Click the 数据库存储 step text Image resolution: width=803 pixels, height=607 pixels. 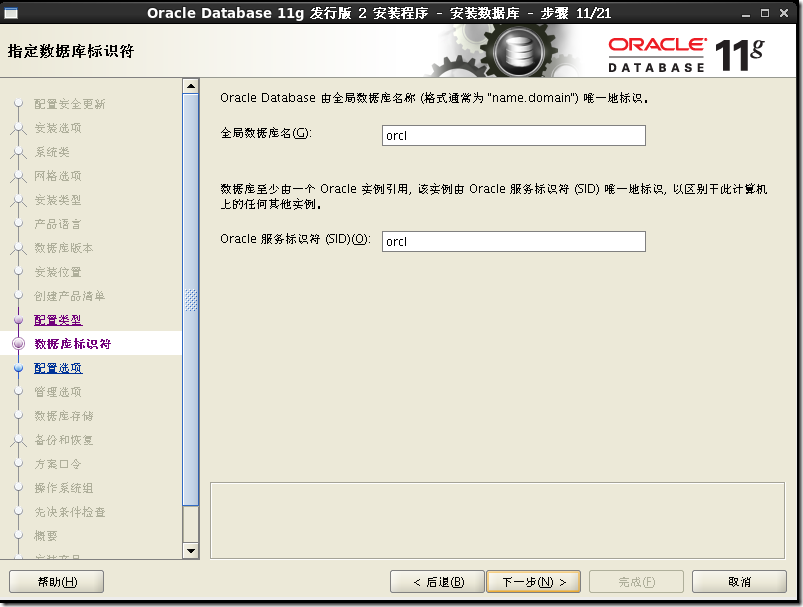(64, 416)
